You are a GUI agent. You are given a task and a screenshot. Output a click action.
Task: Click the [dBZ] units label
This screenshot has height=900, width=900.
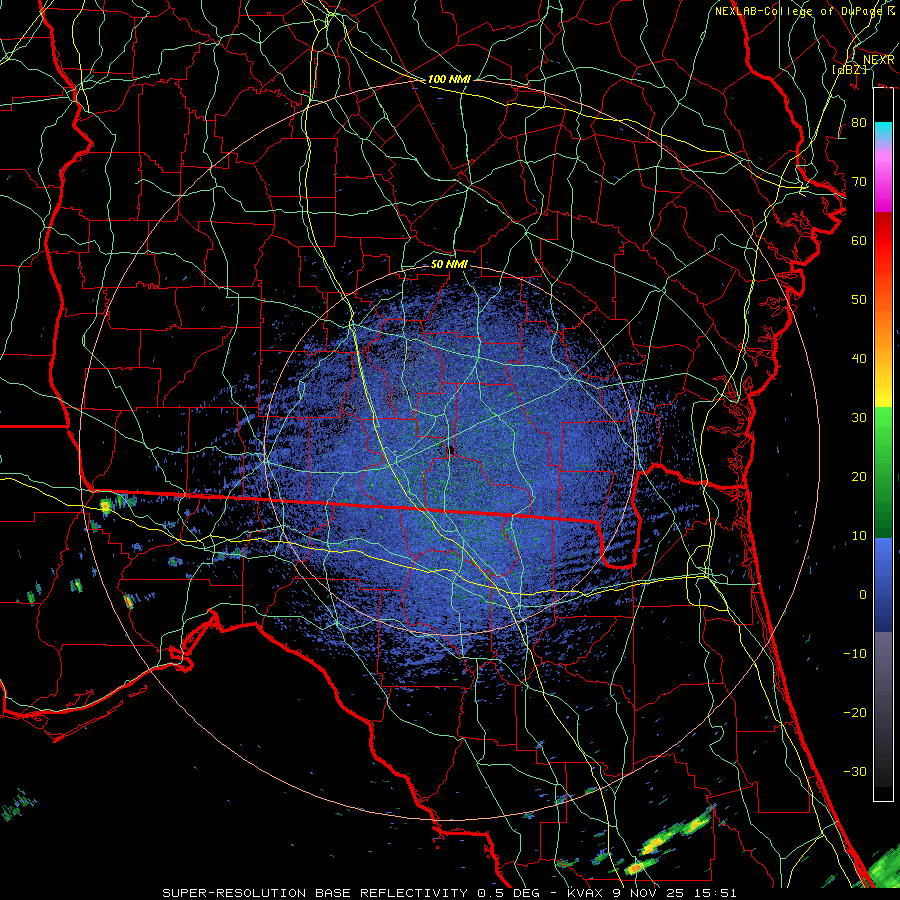click(849, 69)
